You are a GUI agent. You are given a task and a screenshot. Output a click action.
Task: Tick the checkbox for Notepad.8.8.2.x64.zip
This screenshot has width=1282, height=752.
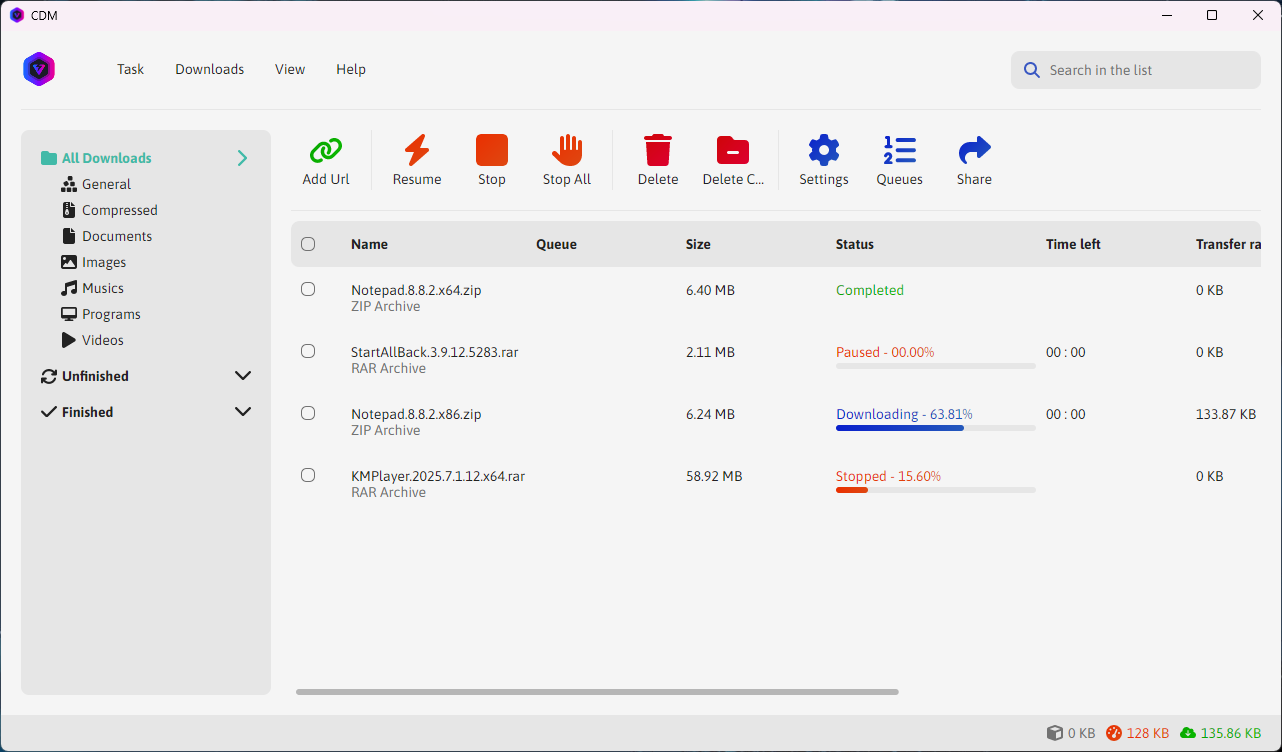308,289
